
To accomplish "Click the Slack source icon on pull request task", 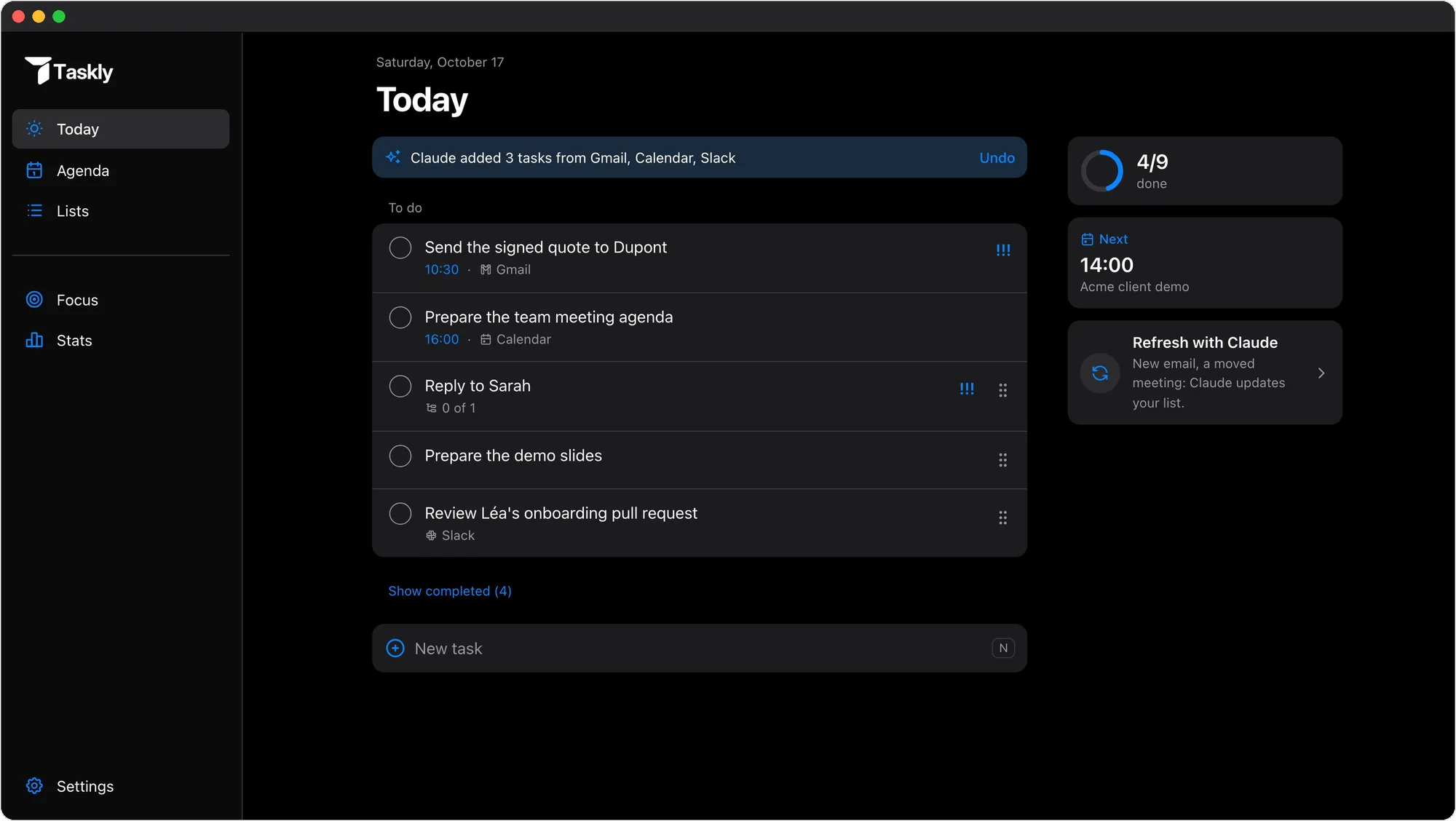I will 431,536.
